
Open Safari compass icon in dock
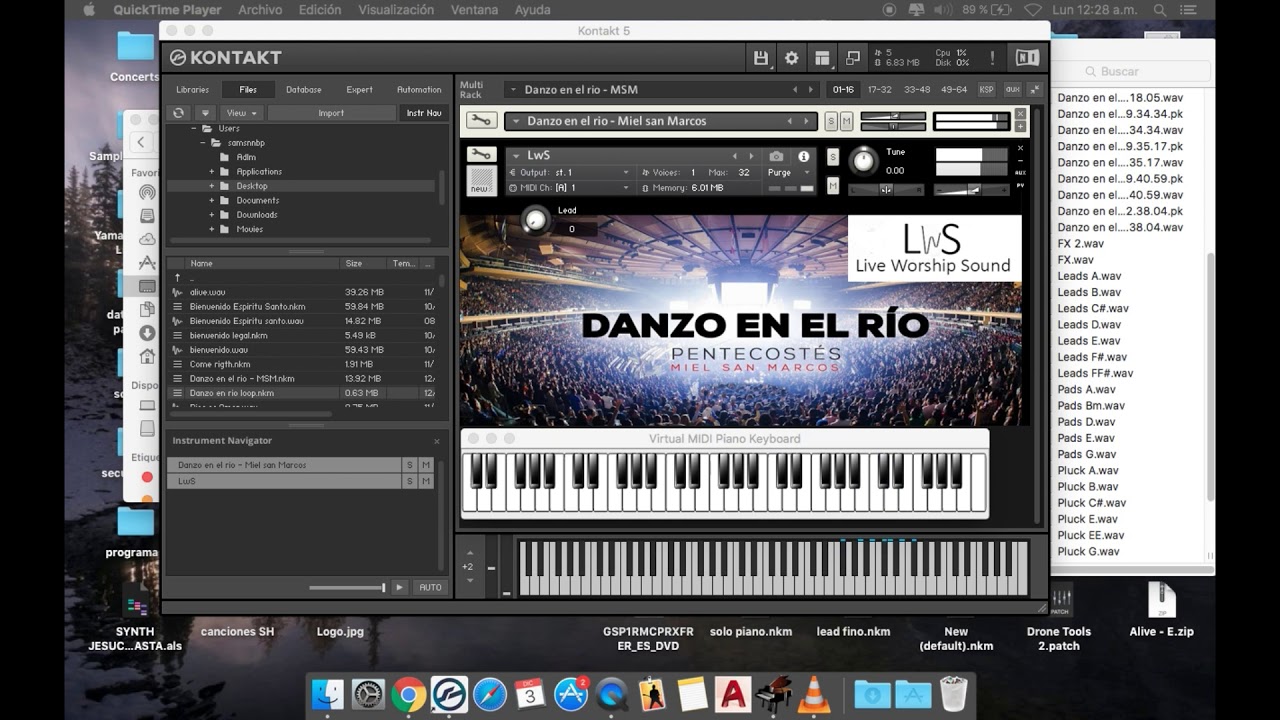(x=490, y=694)
